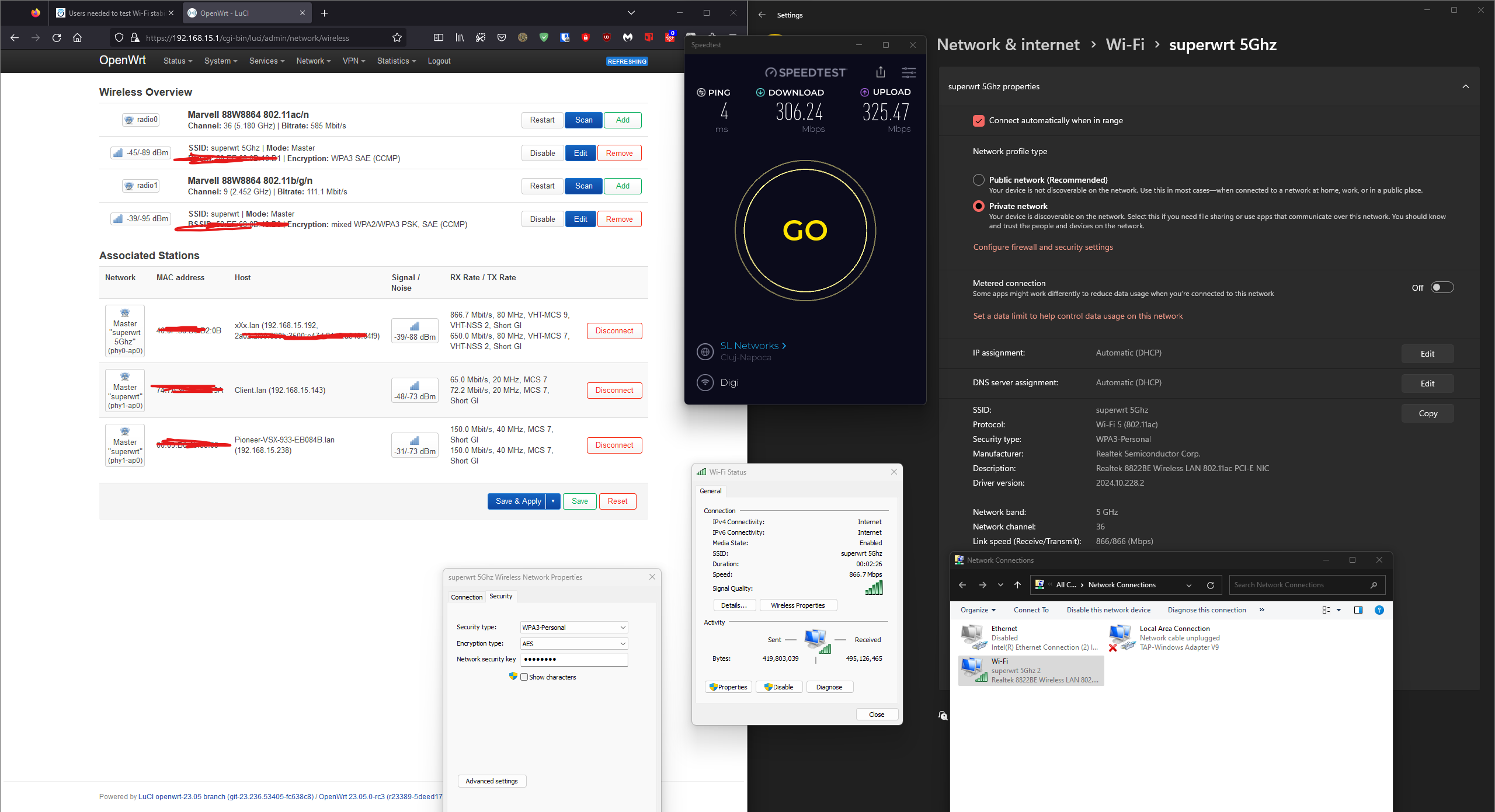This screenshot has width=1495, height=812.
Task: Switch to Connection tab in Wireless Properties
Action: [x=467, y=597]
